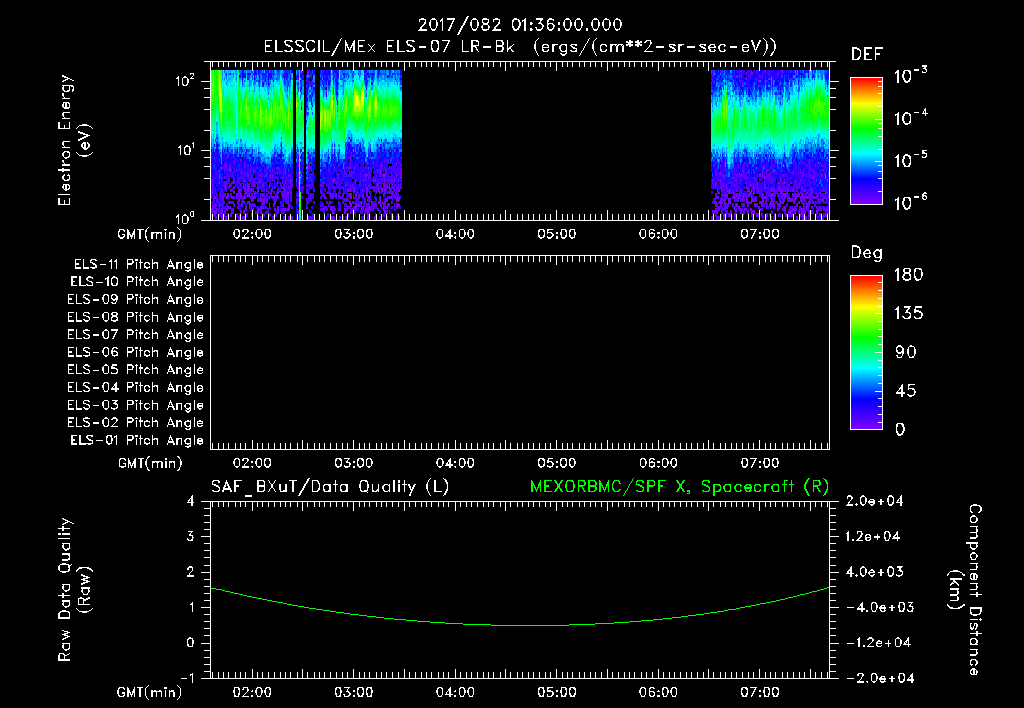
Task: Click the green spacecraft orbit curve
Action: tap(520, 625)
